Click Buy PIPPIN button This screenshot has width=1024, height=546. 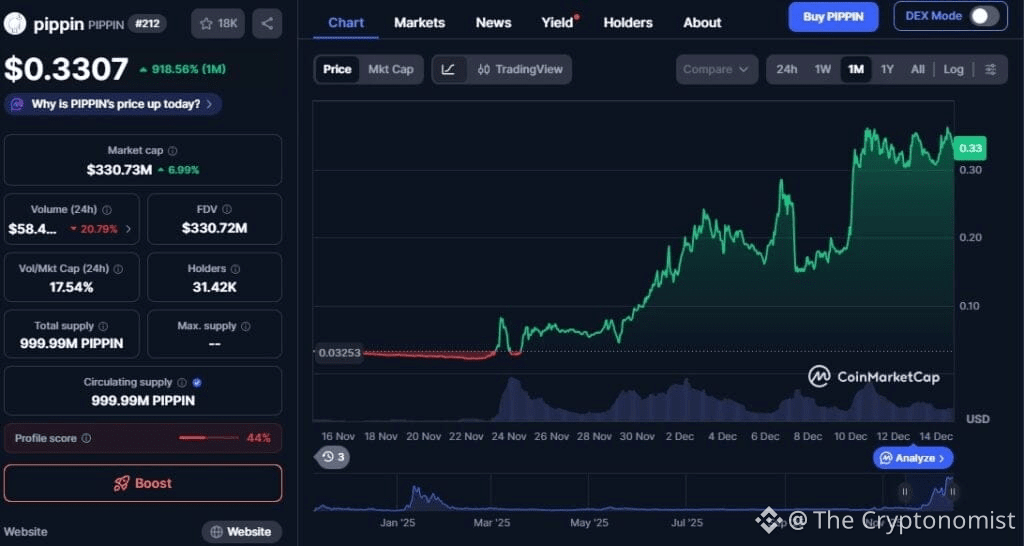[833, 17]
